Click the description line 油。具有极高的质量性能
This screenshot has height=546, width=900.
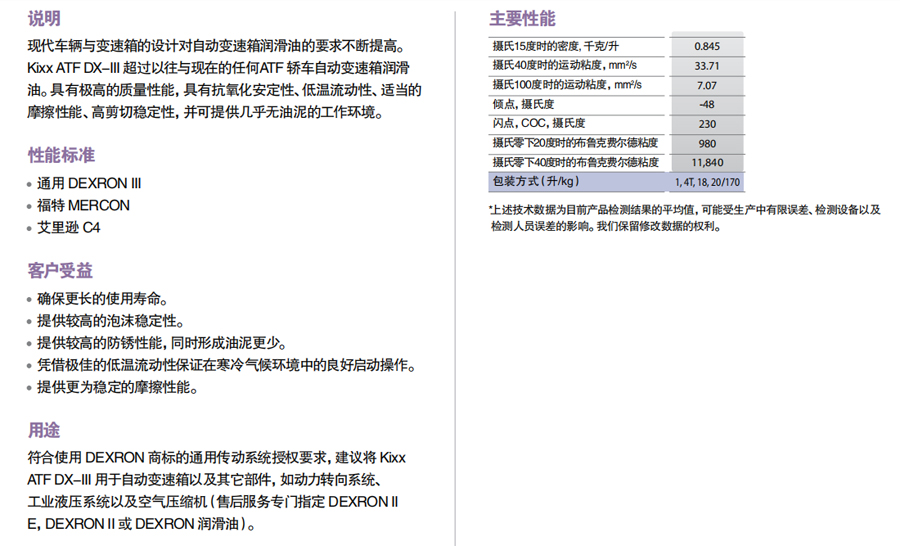tap(224, 90)
